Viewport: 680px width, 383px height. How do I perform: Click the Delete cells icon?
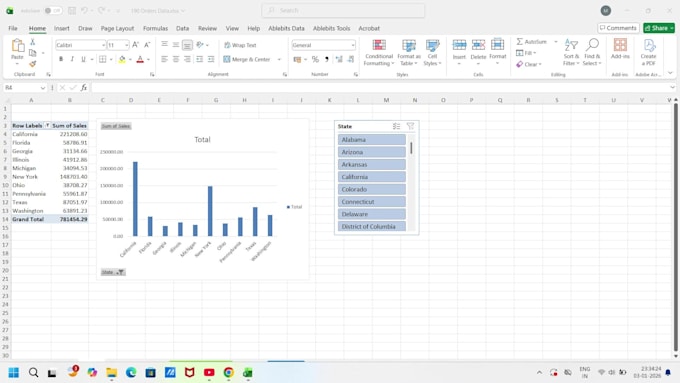(478, 45)
